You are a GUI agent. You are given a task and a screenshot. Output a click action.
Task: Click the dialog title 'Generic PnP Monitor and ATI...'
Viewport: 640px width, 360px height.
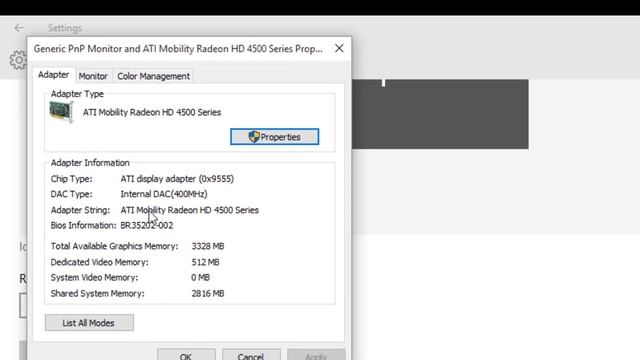click(x=178, y=49)
